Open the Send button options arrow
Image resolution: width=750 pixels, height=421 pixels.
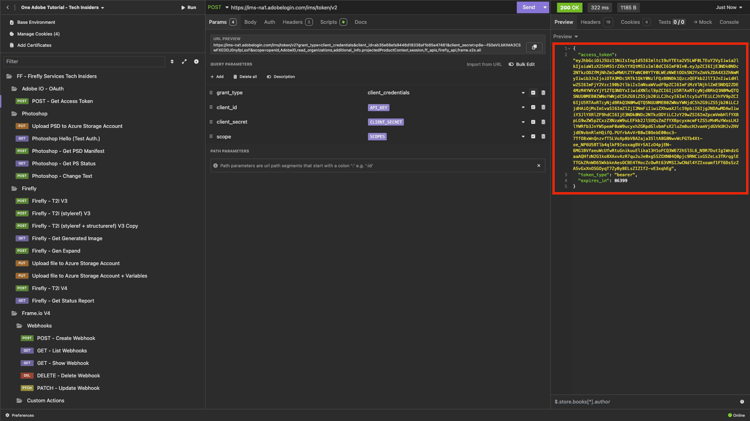pos(545,7)
